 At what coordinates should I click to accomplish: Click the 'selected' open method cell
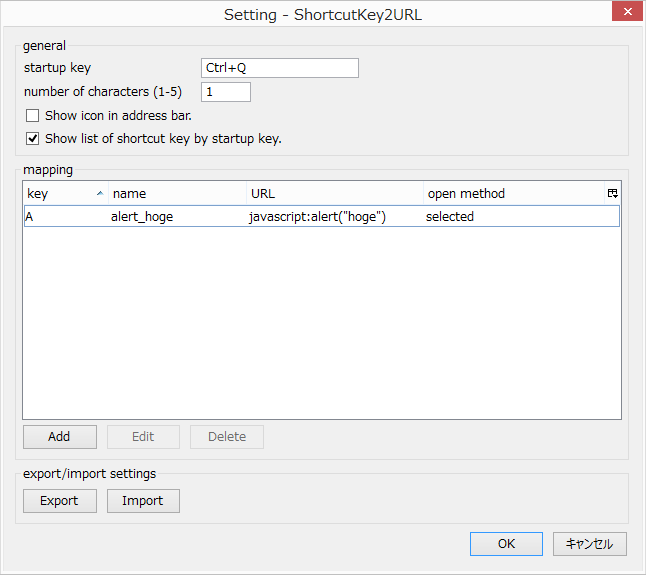pyautogui.click(x=450, y=217)
